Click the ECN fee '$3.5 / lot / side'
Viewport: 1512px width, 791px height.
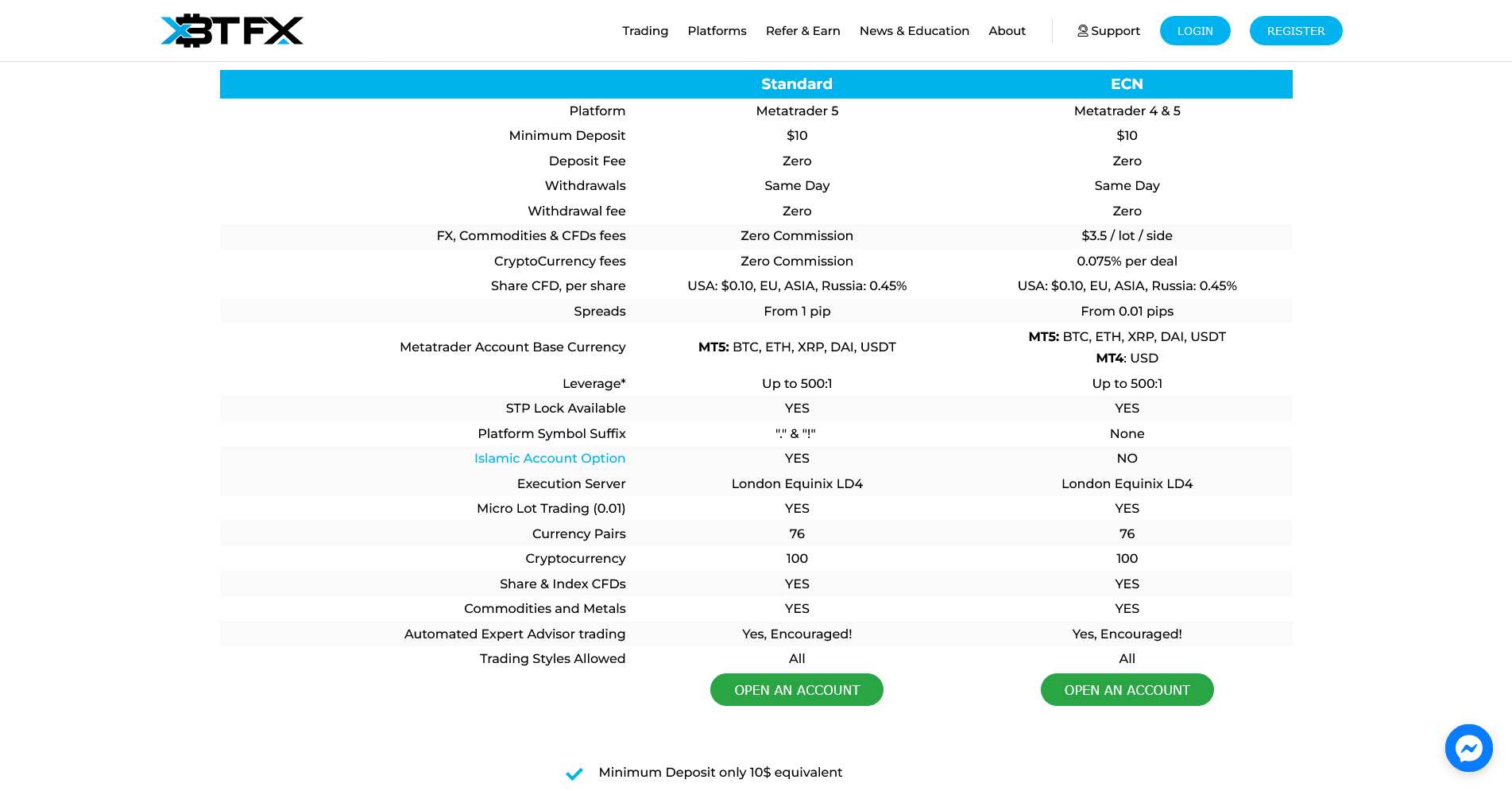[x=1127, y=236]
